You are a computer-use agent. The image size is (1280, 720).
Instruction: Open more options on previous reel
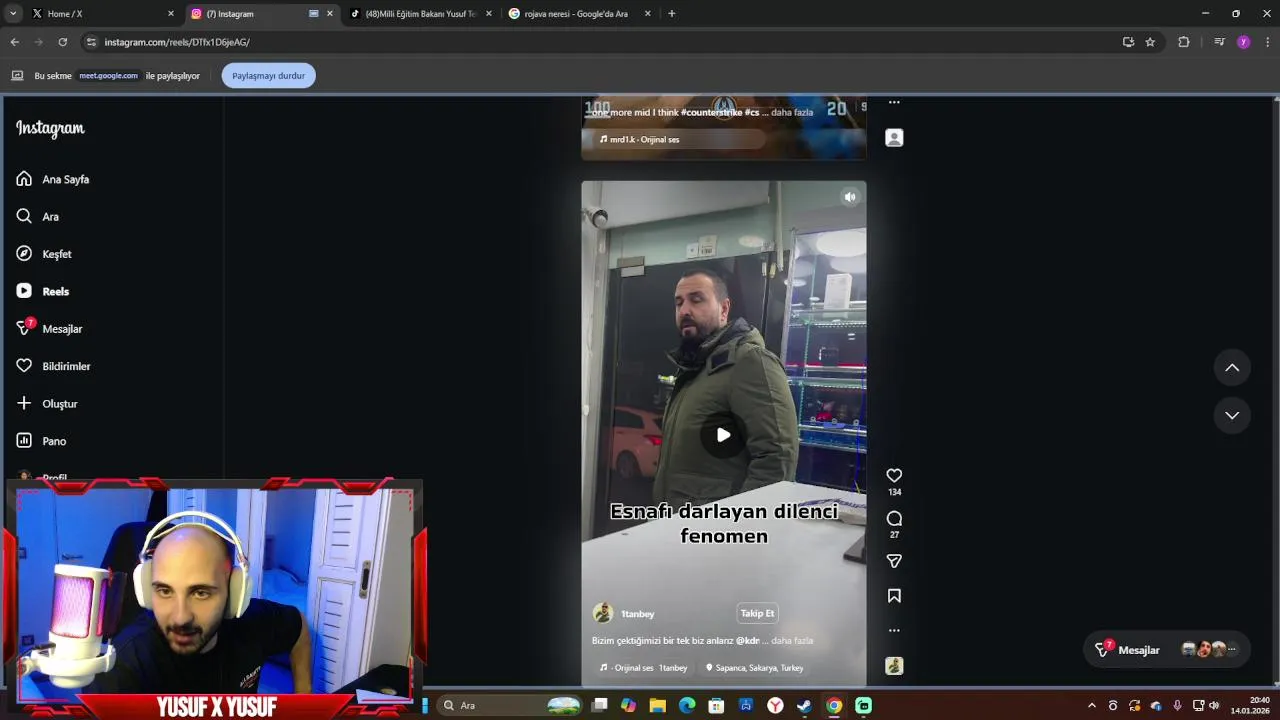pos(894,102)
